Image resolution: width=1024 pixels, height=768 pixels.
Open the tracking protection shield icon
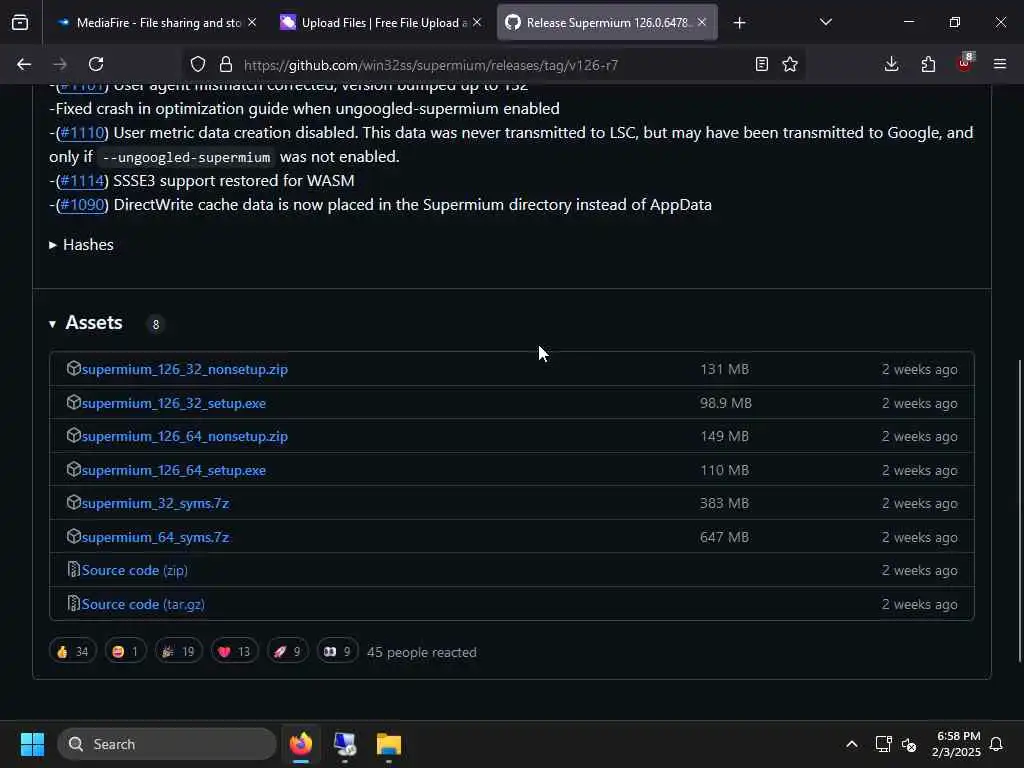pyautogui.click(x=198, y=64)
